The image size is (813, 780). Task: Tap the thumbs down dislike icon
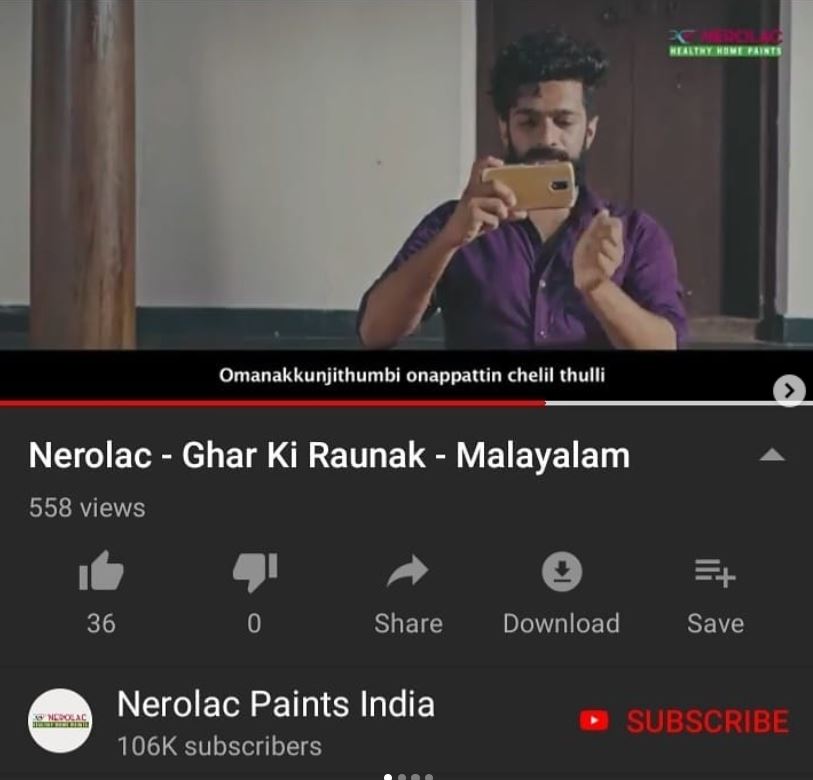coord(255,572)
